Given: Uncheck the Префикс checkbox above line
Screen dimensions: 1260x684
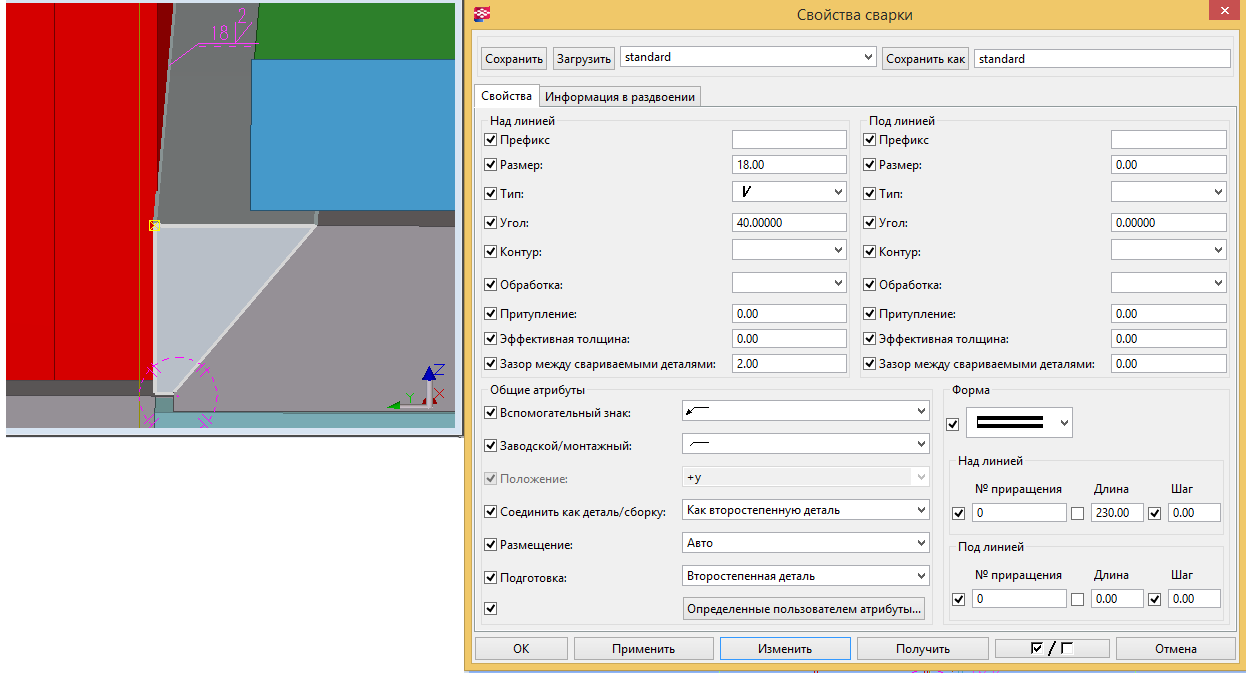Looking at the screenshot, I should pyautogui.click(x=490, y=140).
